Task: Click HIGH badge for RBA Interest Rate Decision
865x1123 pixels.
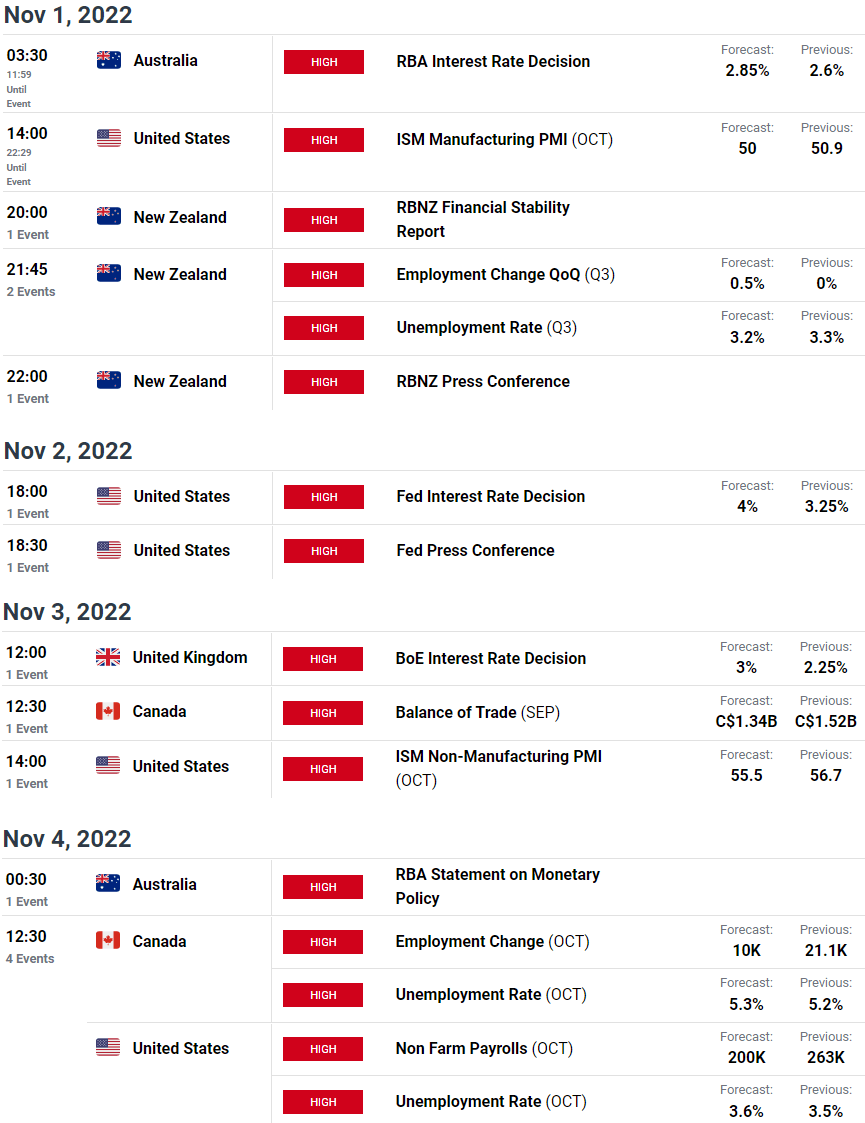Action: tap(324, 62)
